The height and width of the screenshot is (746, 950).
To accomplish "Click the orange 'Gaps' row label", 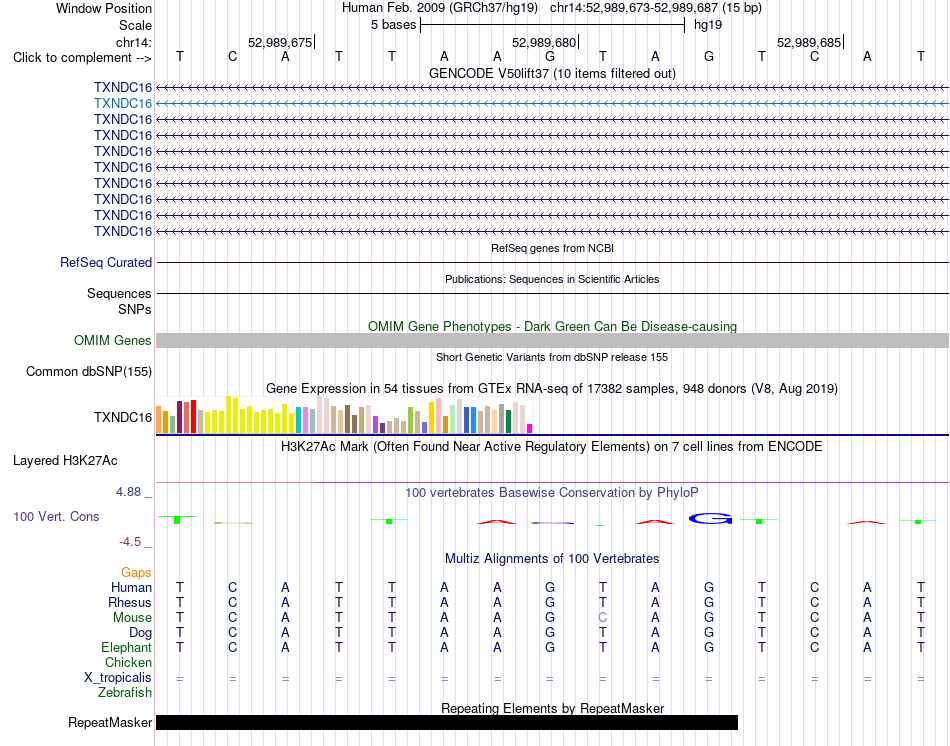I will click(136, 572).
